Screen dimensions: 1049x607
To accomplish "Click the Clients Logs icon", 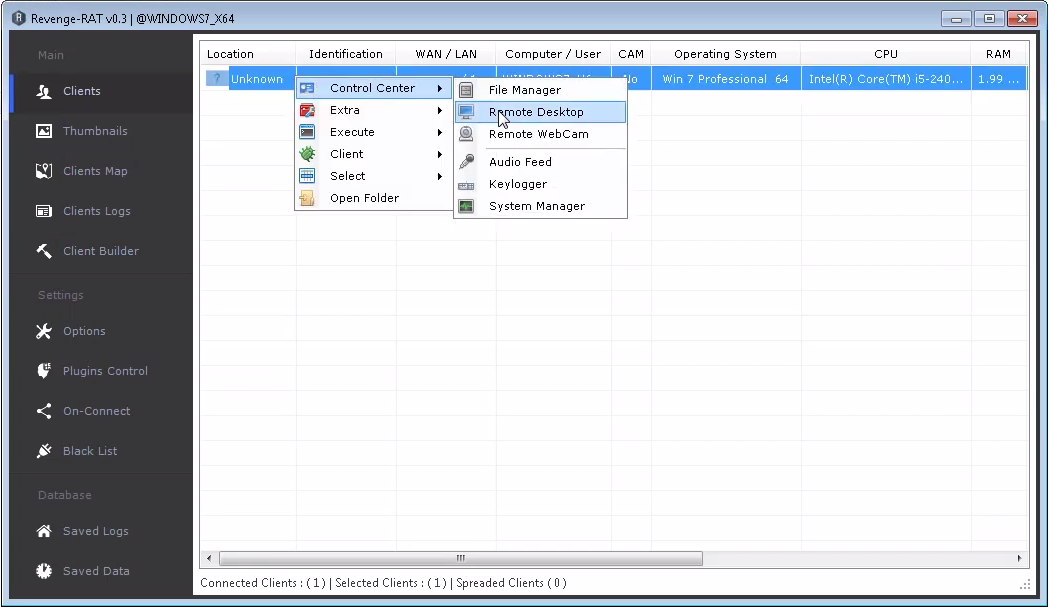I will click(44, 211).
